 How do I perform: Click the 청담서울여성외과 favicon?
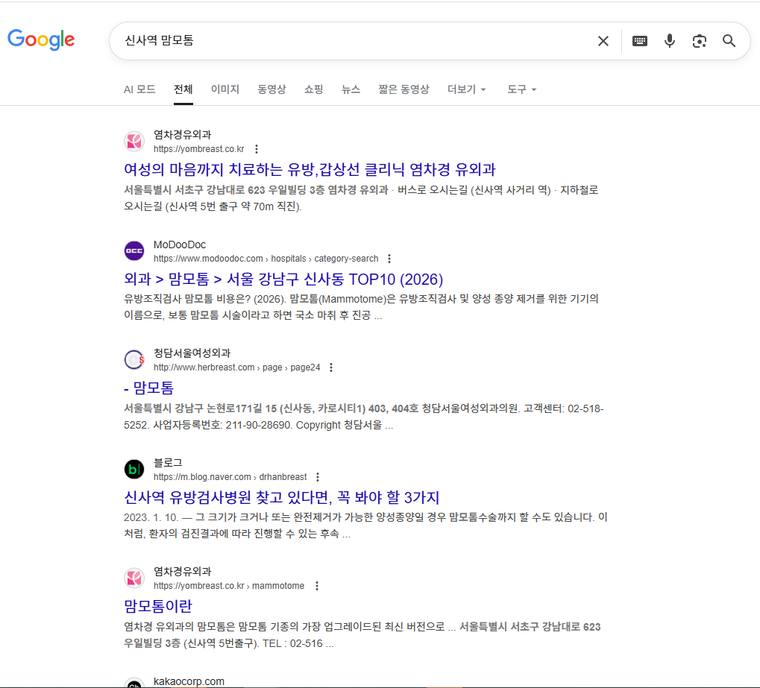click(134, 360)
